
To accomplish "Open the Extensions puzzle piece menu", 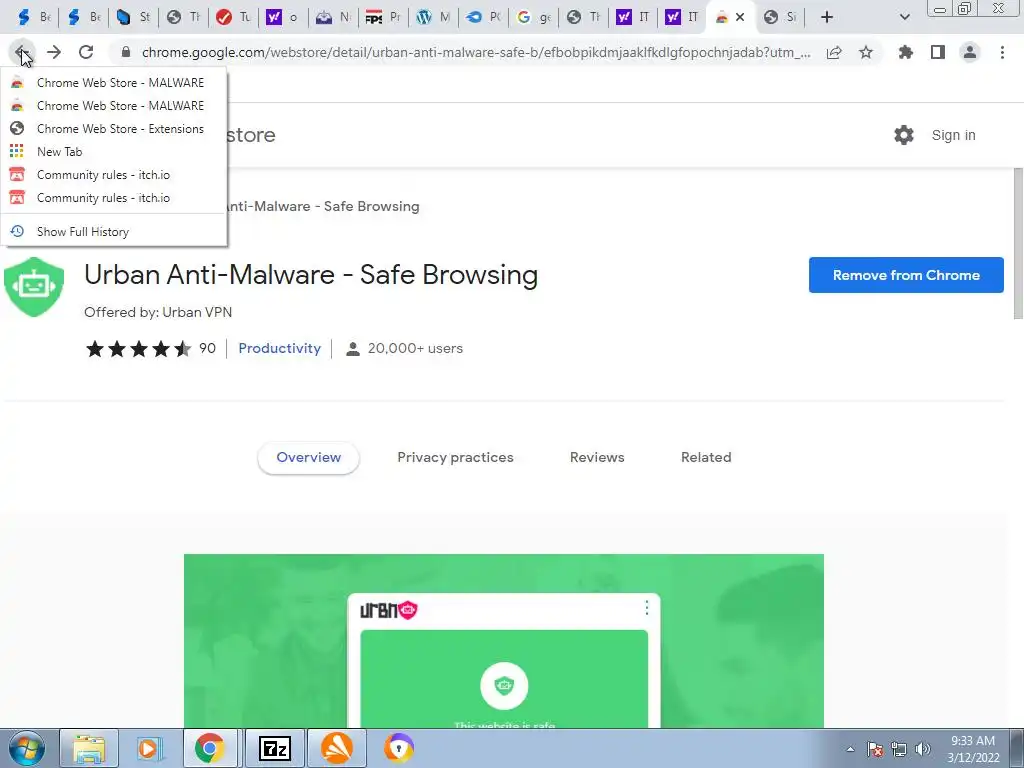I will tap(906, 52).
